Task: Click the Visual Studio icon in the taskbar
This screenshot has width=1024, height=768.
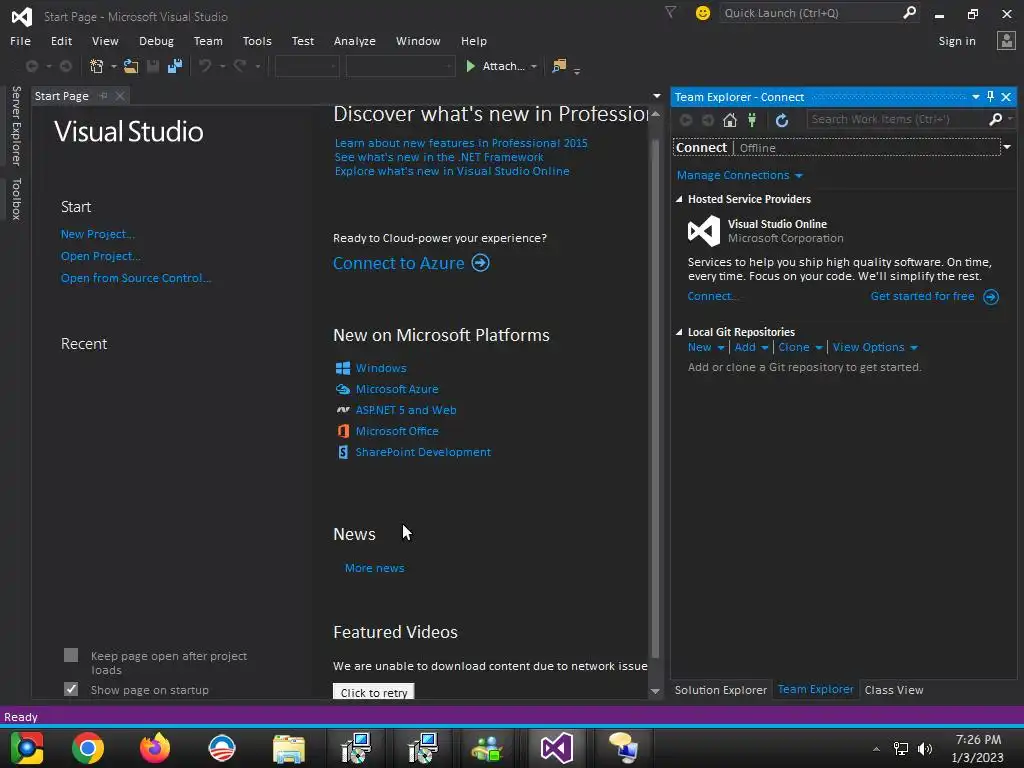Action: tap(556, 748)
